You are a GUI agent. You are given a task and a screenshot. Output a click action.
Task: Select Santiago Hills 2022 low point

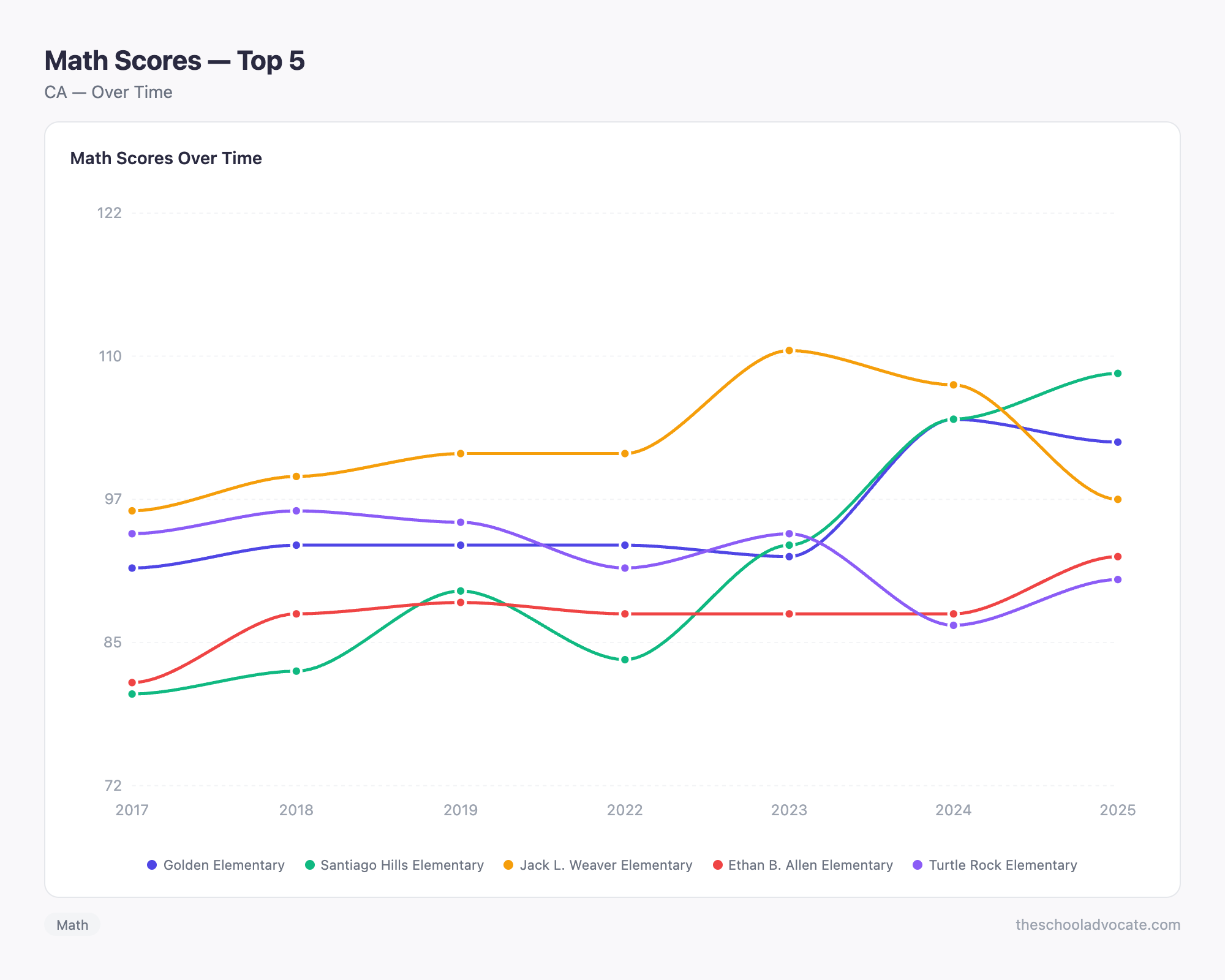pyautogui.click(x=625, y=660)
